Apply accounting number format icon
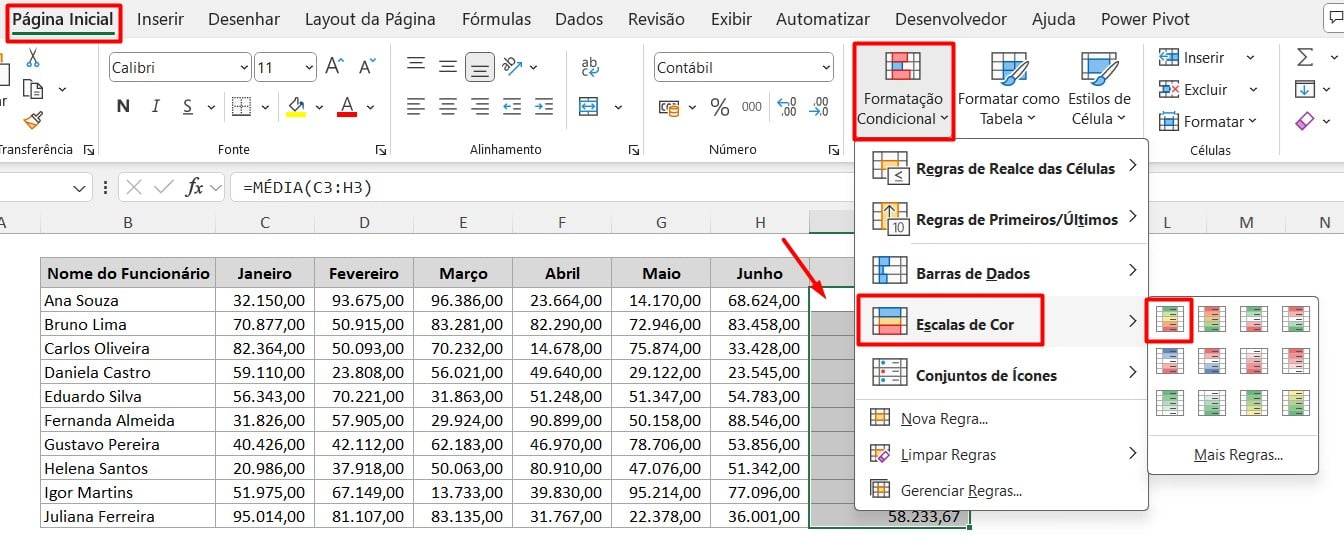This screenshot has width=1344, height=548. click(x=669, y=106)
